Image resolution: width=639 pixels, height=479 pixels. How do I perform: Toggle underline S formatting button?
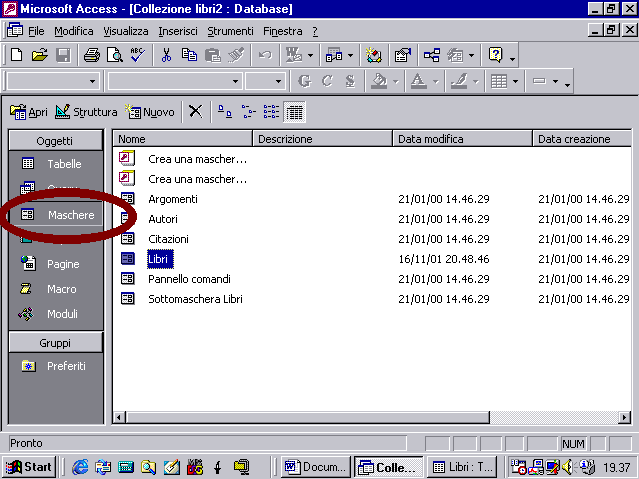350,82
